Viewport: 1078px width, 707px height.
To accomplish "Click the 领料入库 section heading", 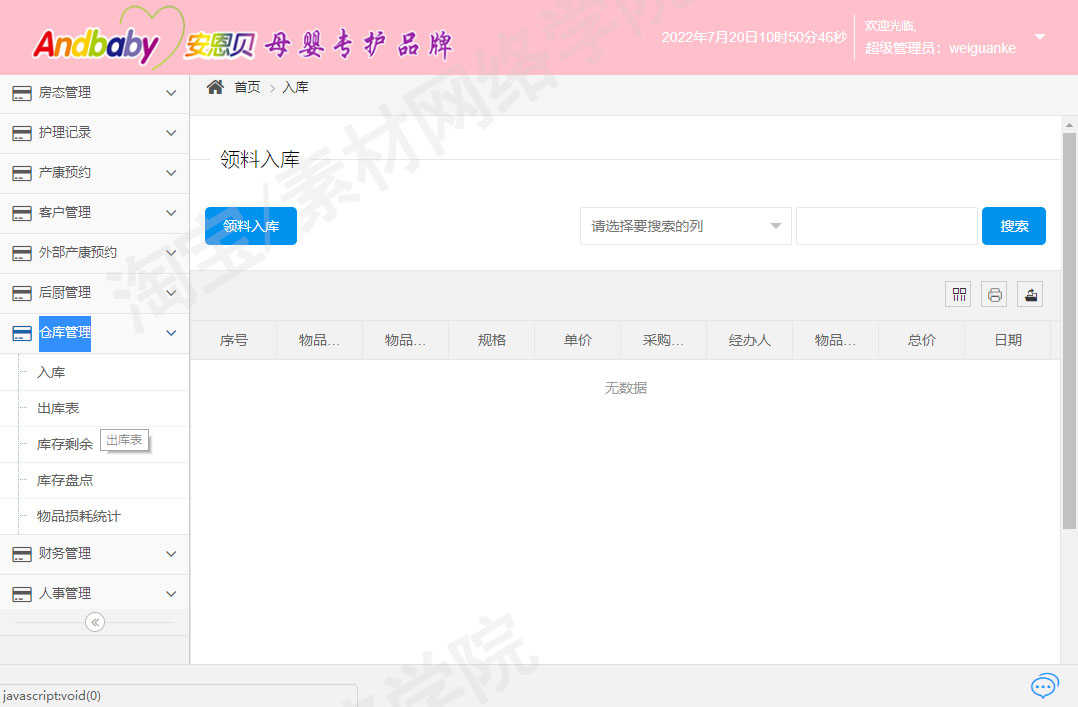I will pos(260,160).
